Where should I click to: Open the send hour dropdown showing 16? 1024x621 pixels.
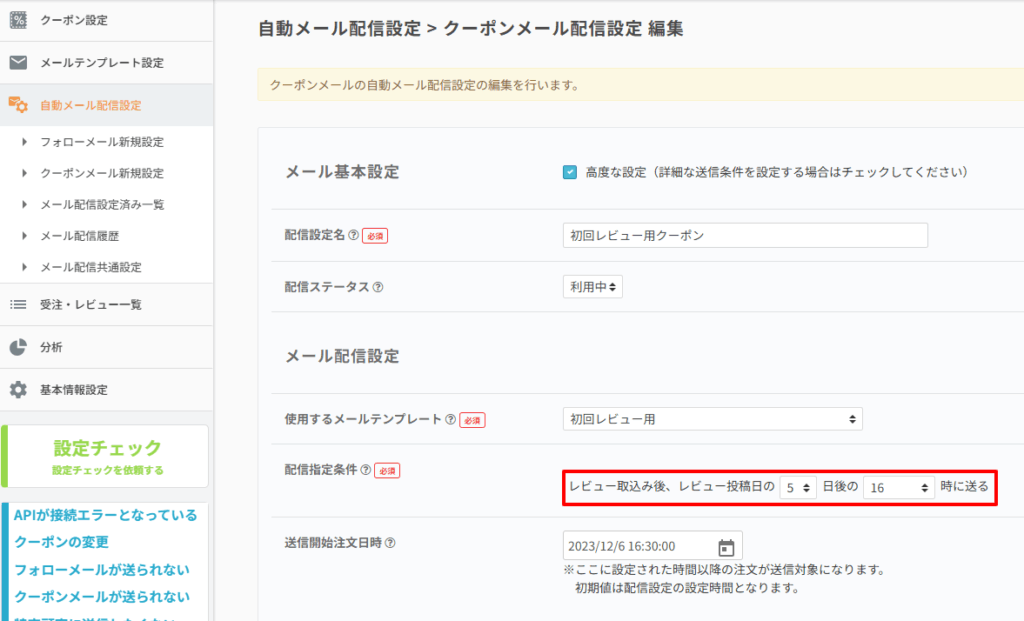[x=898, y=487]
